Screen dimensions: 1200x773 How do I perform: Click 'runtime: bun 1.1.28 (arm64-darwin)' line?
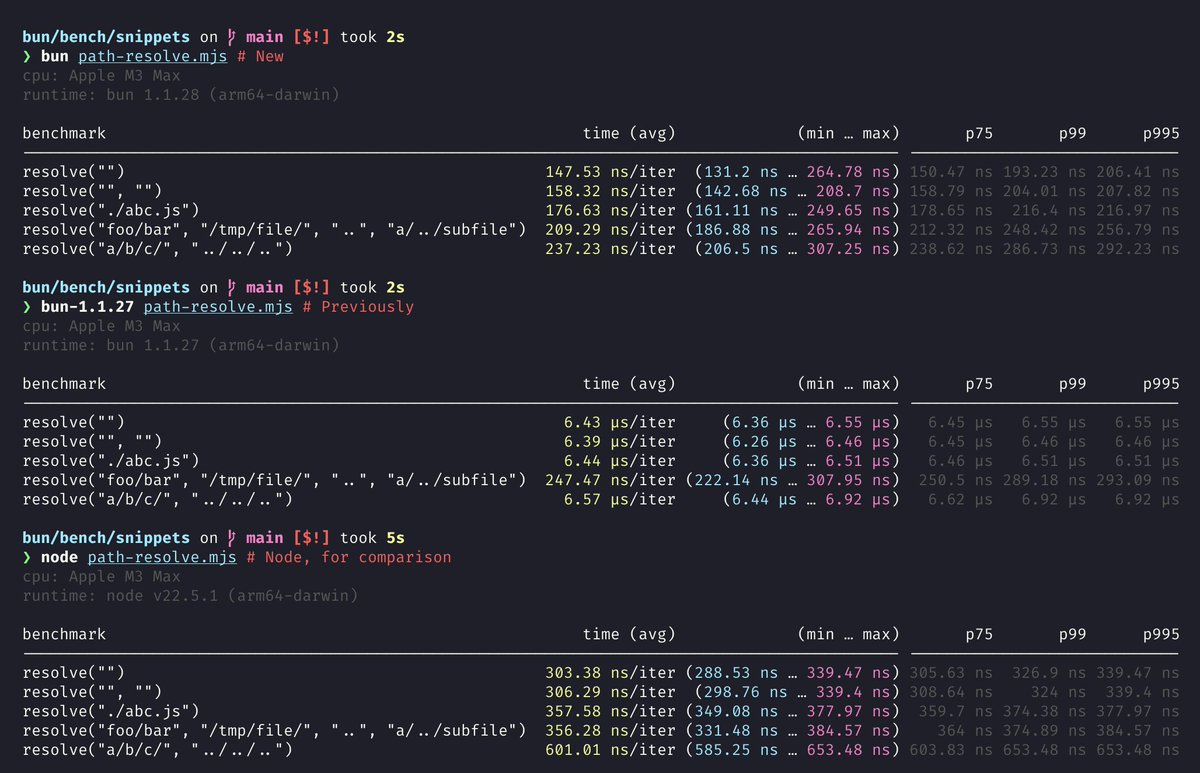(181, 95)
